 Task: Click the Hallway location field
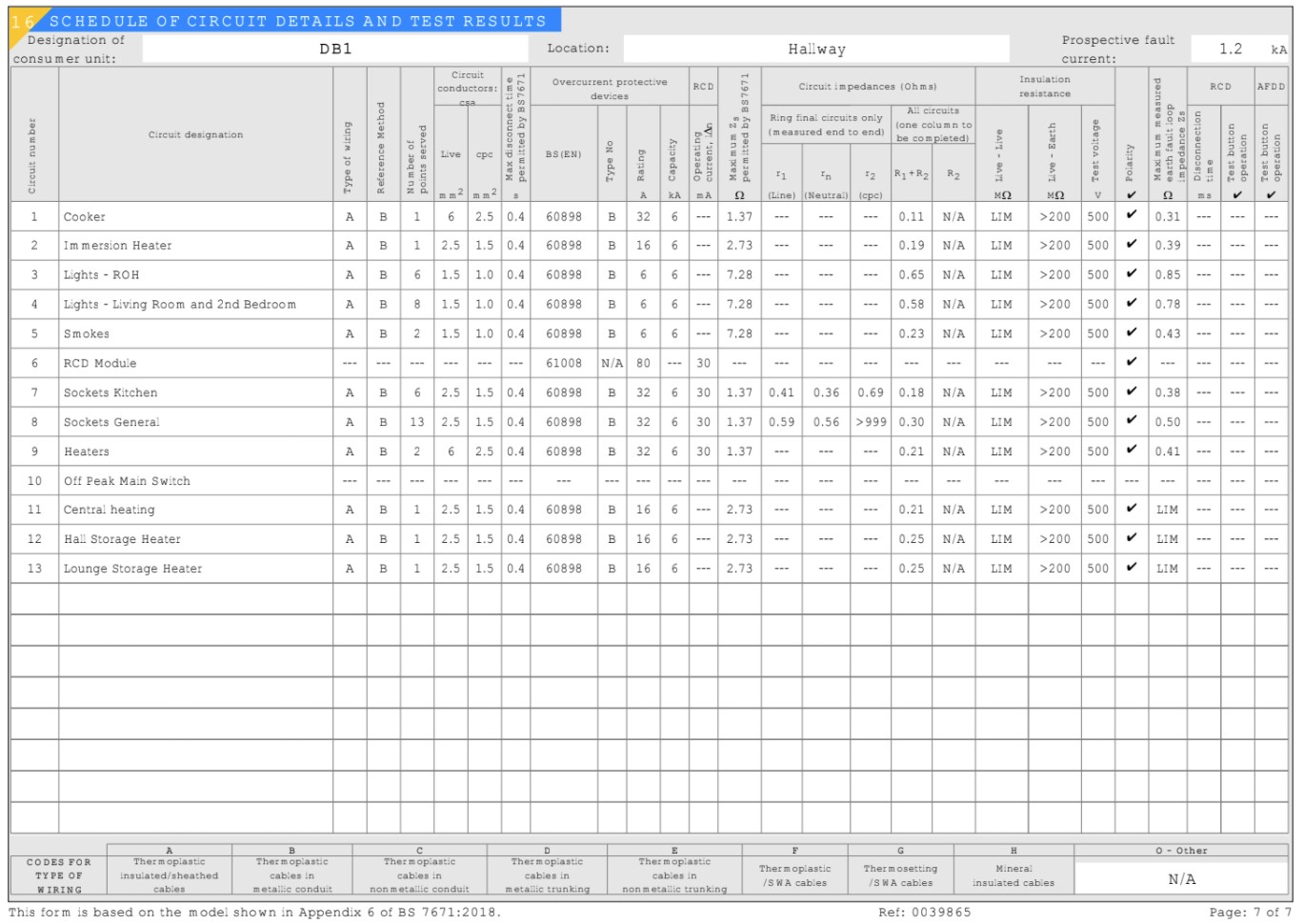tap(815, 49)
